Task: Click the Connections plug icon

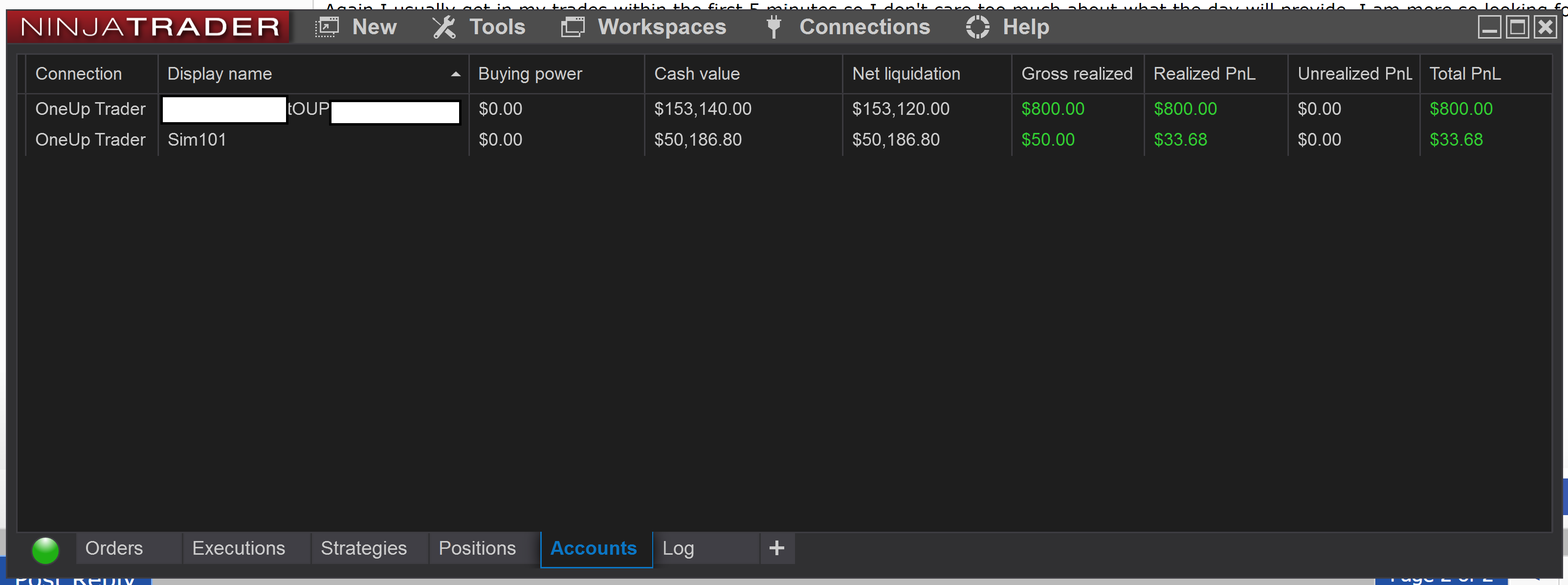Action: [x=773, y=27]
